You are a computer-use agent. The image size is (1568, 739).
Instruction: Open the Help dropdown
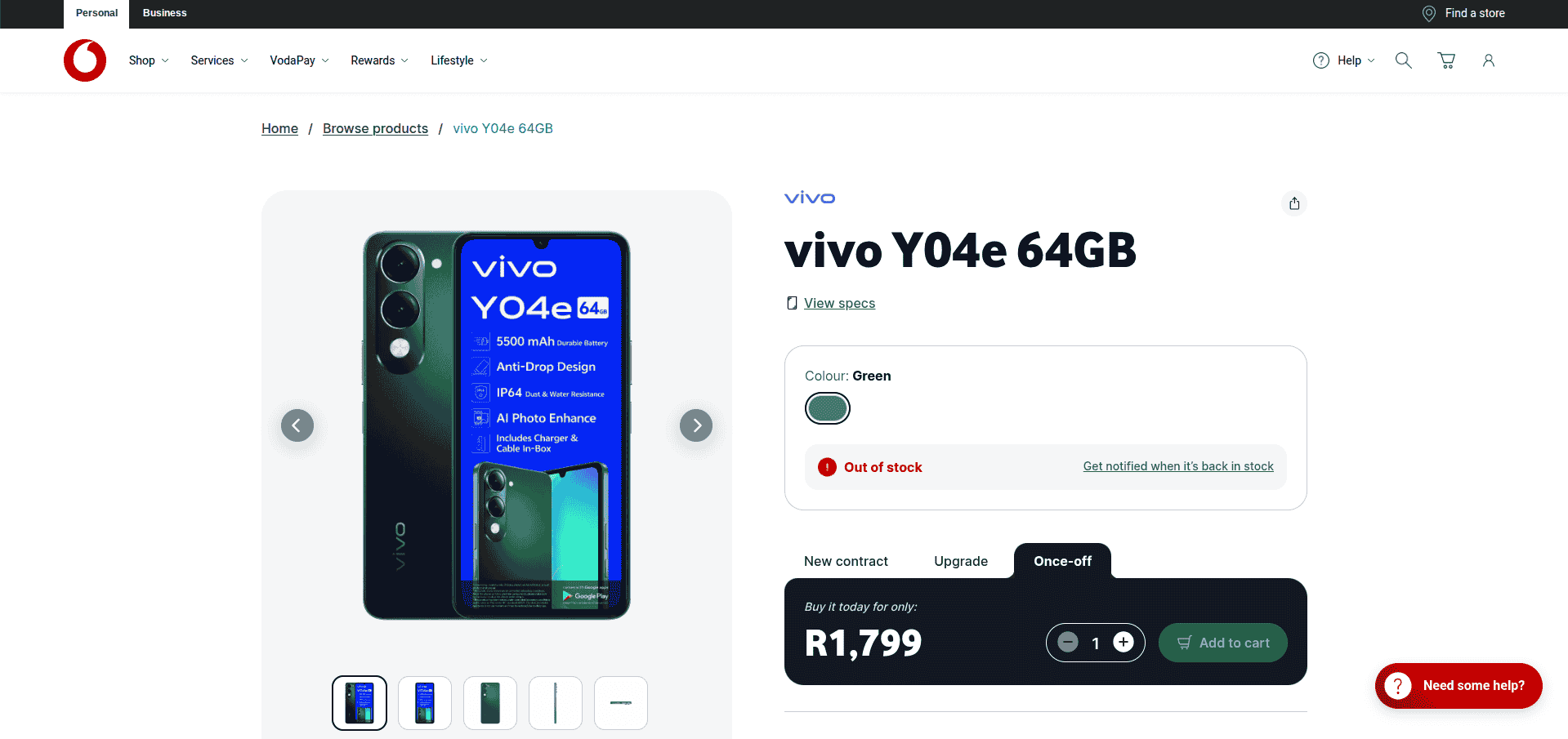click(x=1344, y=60)
